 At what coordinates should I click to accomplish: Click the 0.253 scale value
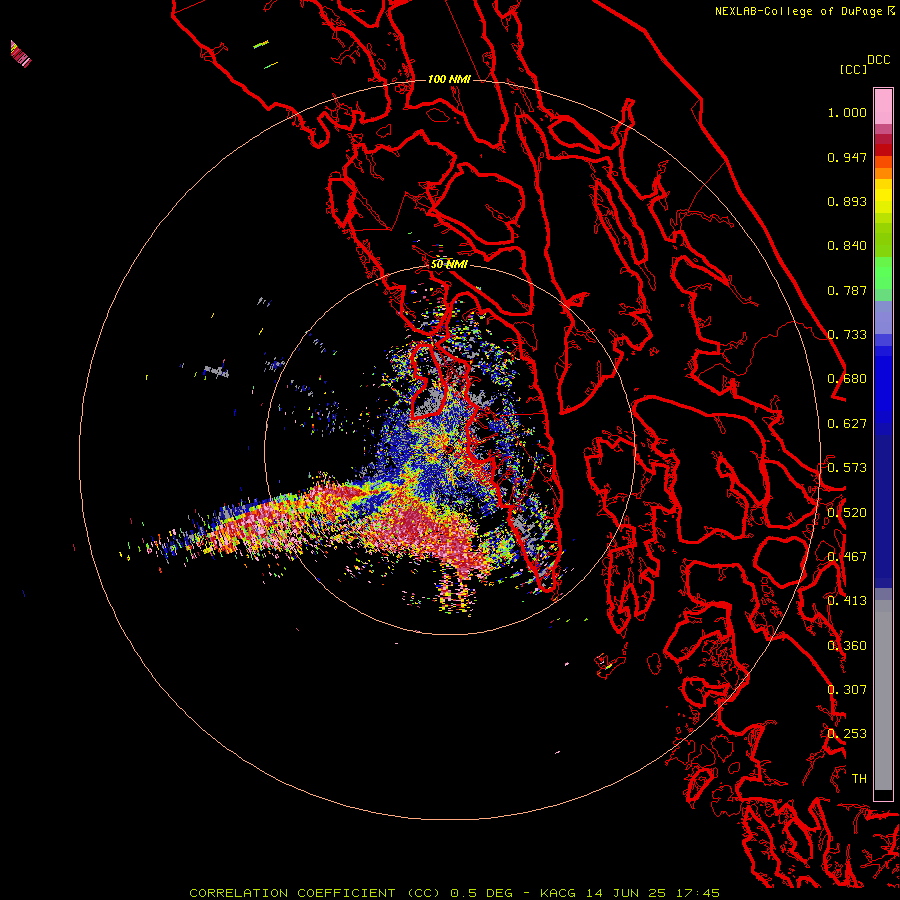pos(847,734)
